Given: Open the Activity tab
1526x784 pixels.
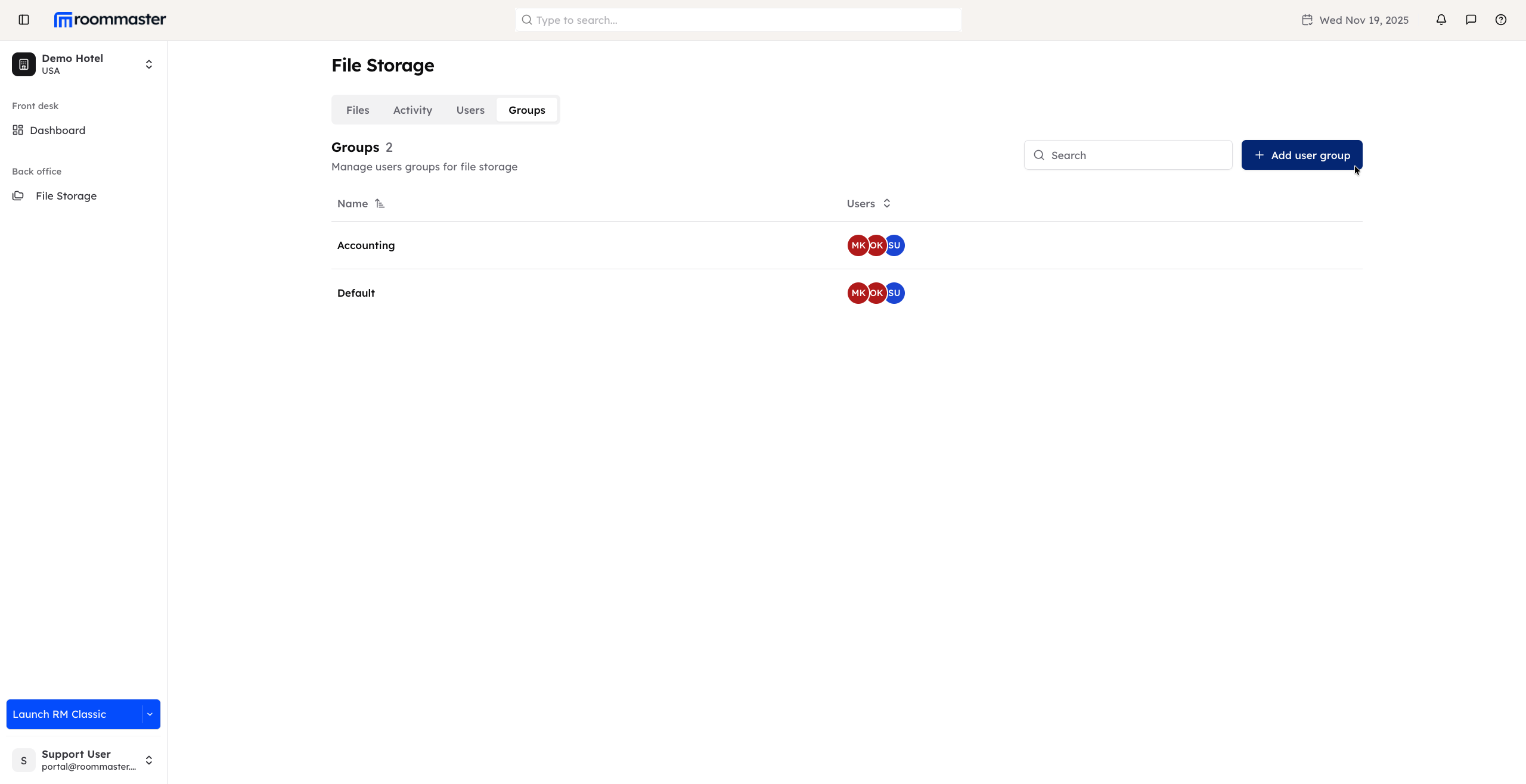Looking at the screenshot, I should (x=412, y=110).
